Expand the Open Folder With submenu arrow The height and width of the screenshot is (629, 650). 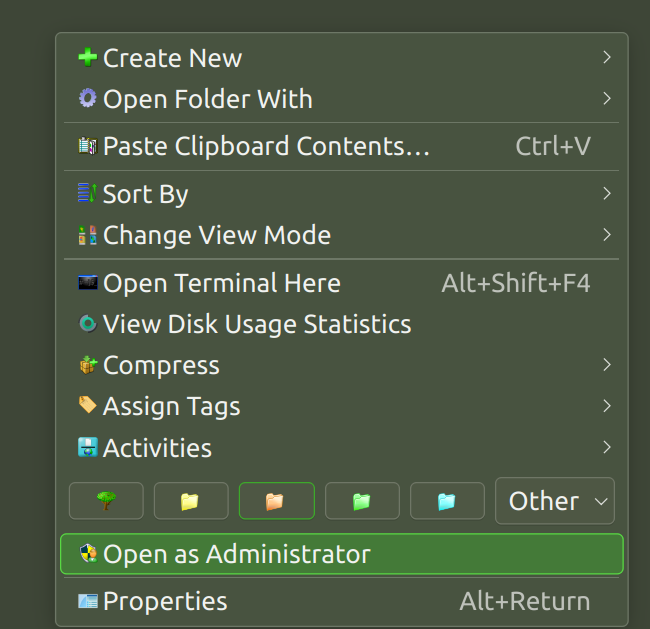pos(606,98)
